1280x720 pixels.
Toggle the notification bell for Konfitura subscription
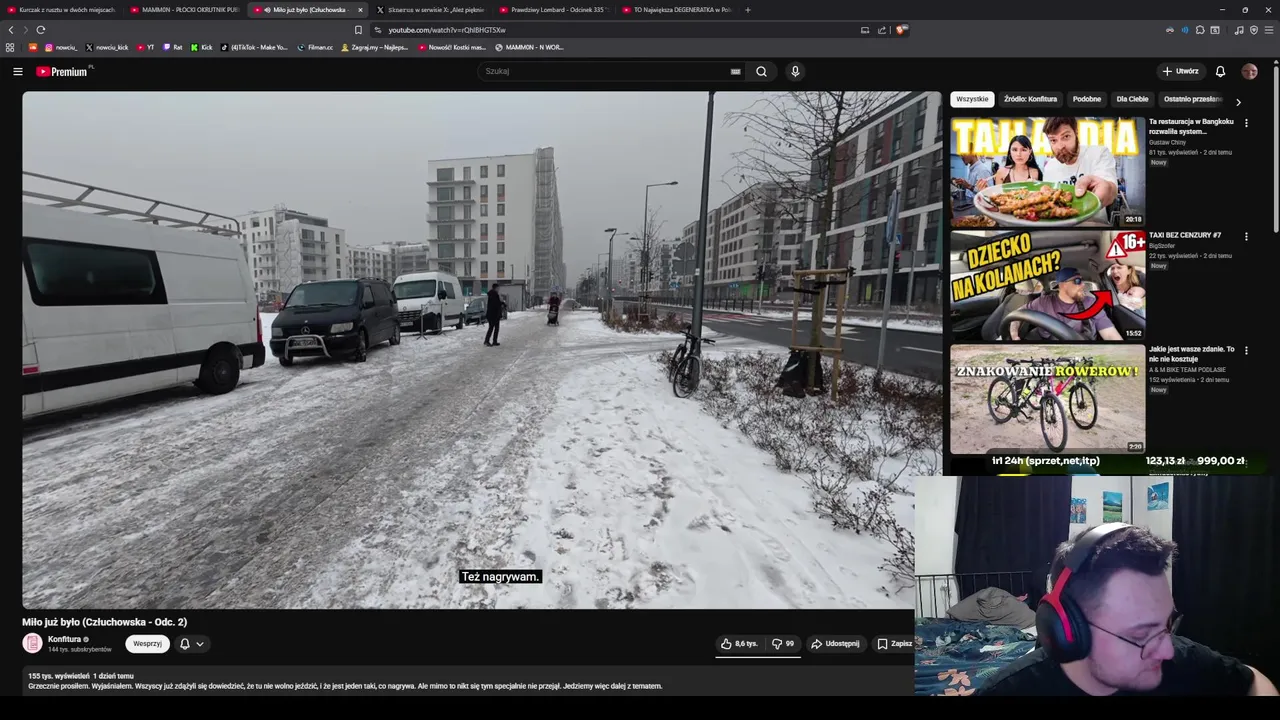184,644
